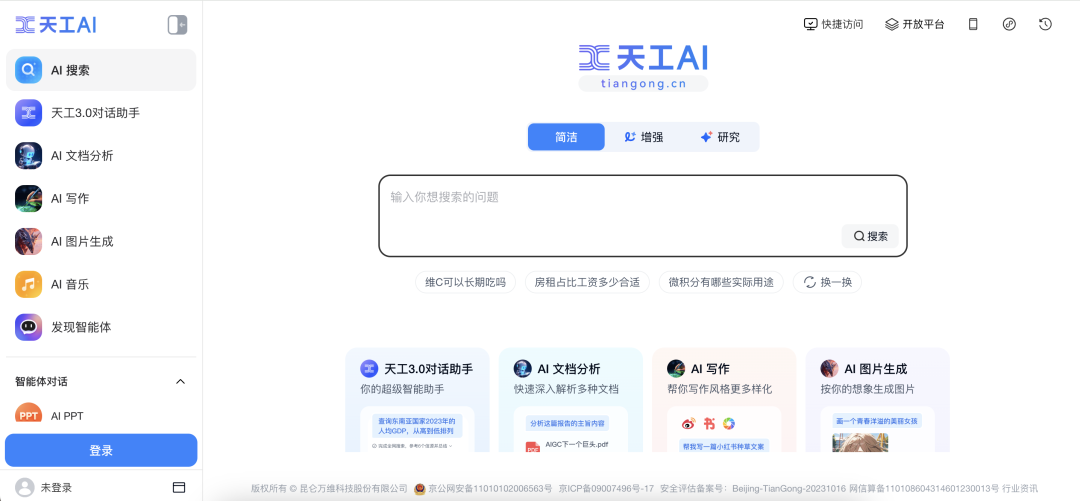
Task: Open 天工3.0对话助手 in the sidebar
Action: [x=101, y=112]
